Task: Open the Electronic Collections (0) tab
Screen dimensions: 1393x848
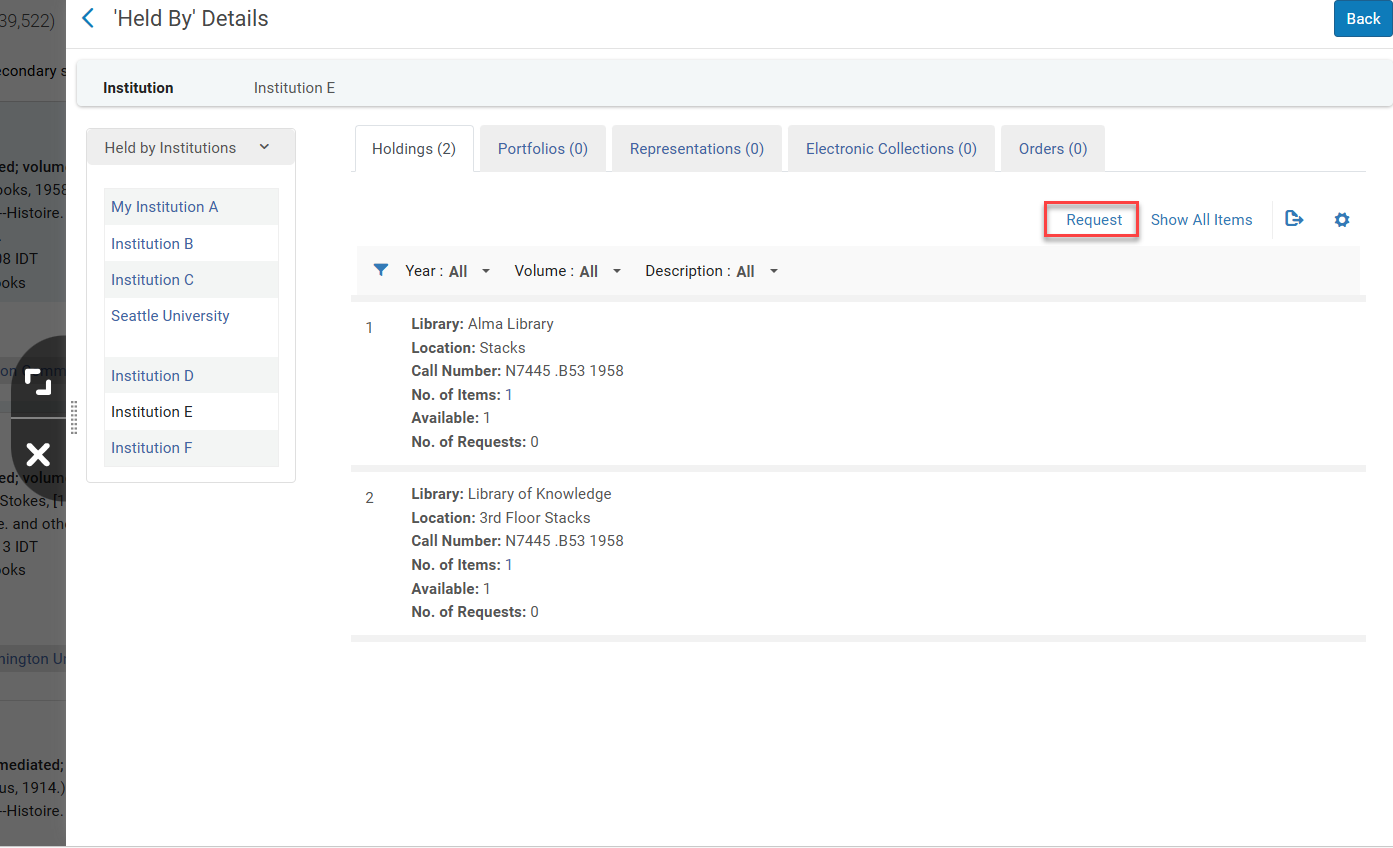Action: (891, 148)
